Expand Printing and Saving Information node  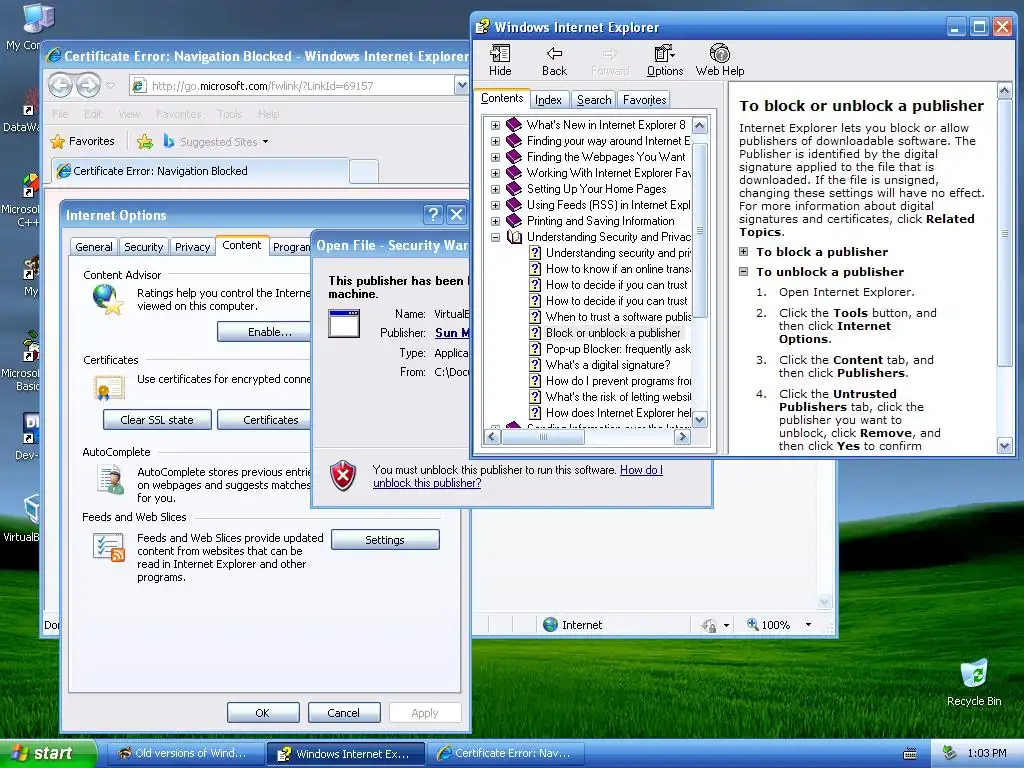coord(495,221)
